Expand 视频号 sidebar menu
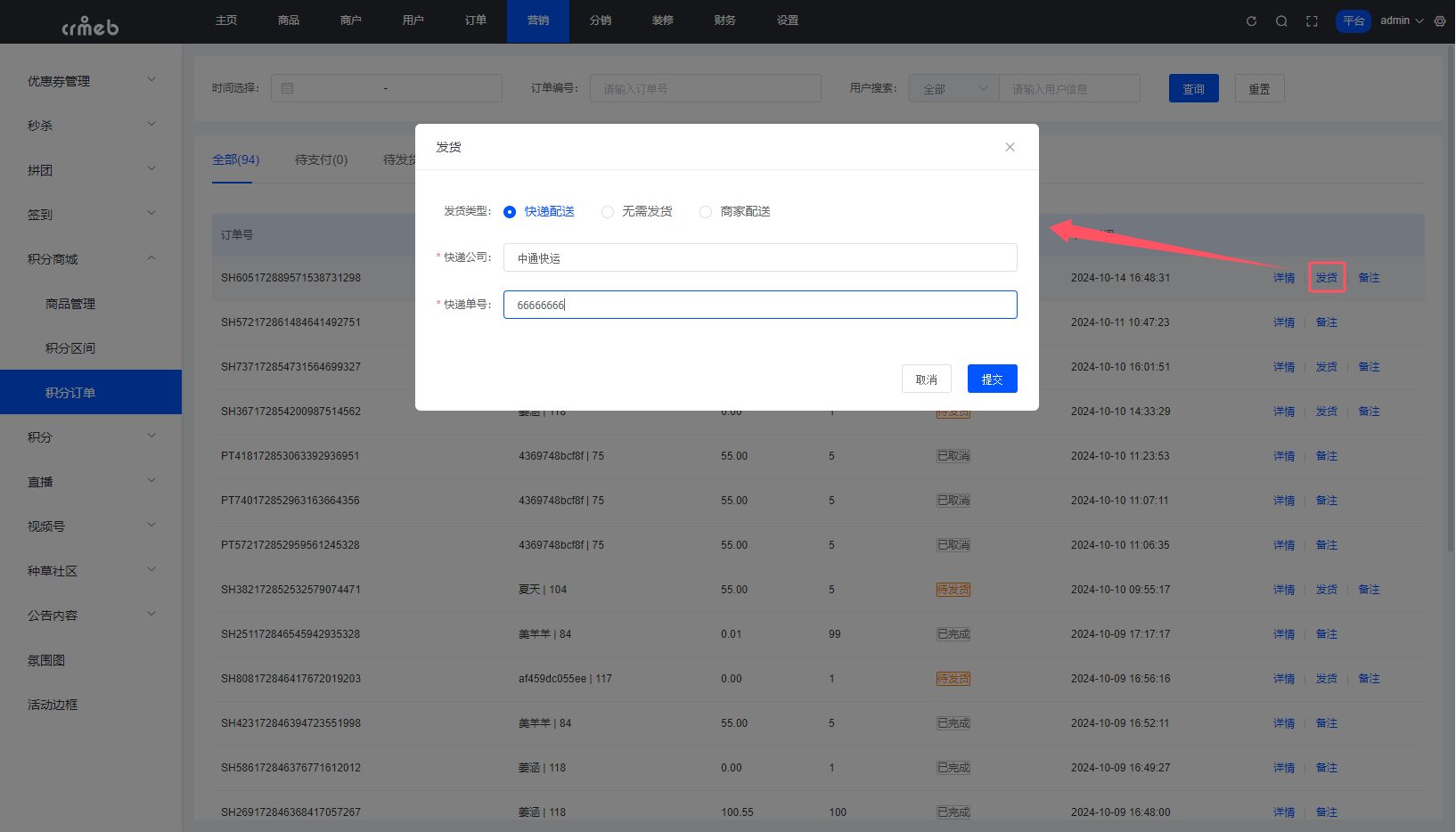Image resolution: width=1456 pixels, height=832 pixels. [91, 526]
